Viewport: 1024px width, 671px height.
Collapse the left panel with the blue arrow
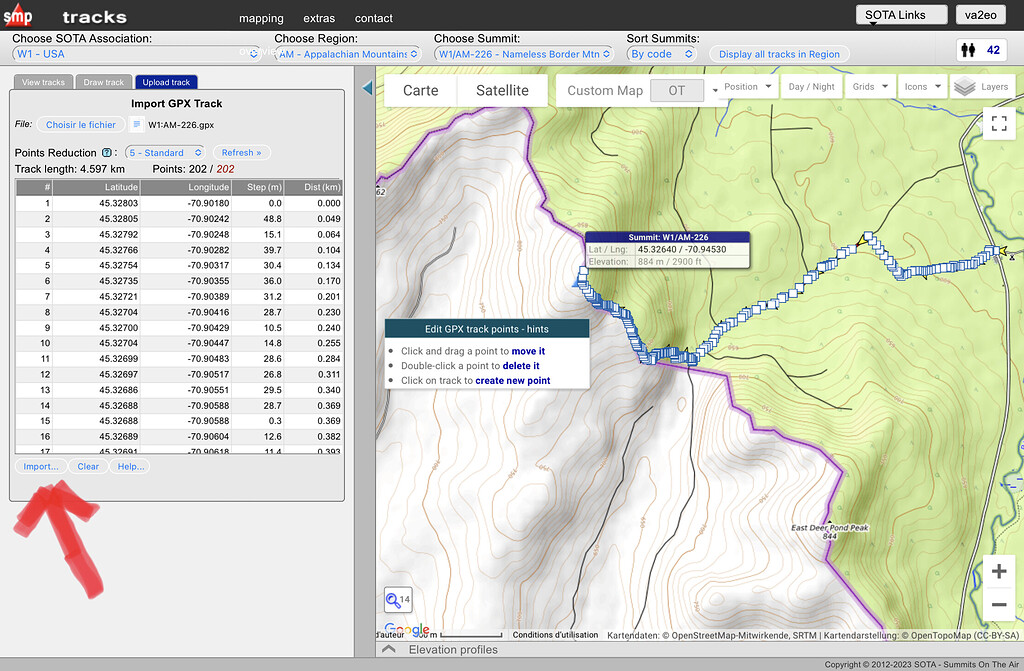(368, 88)
